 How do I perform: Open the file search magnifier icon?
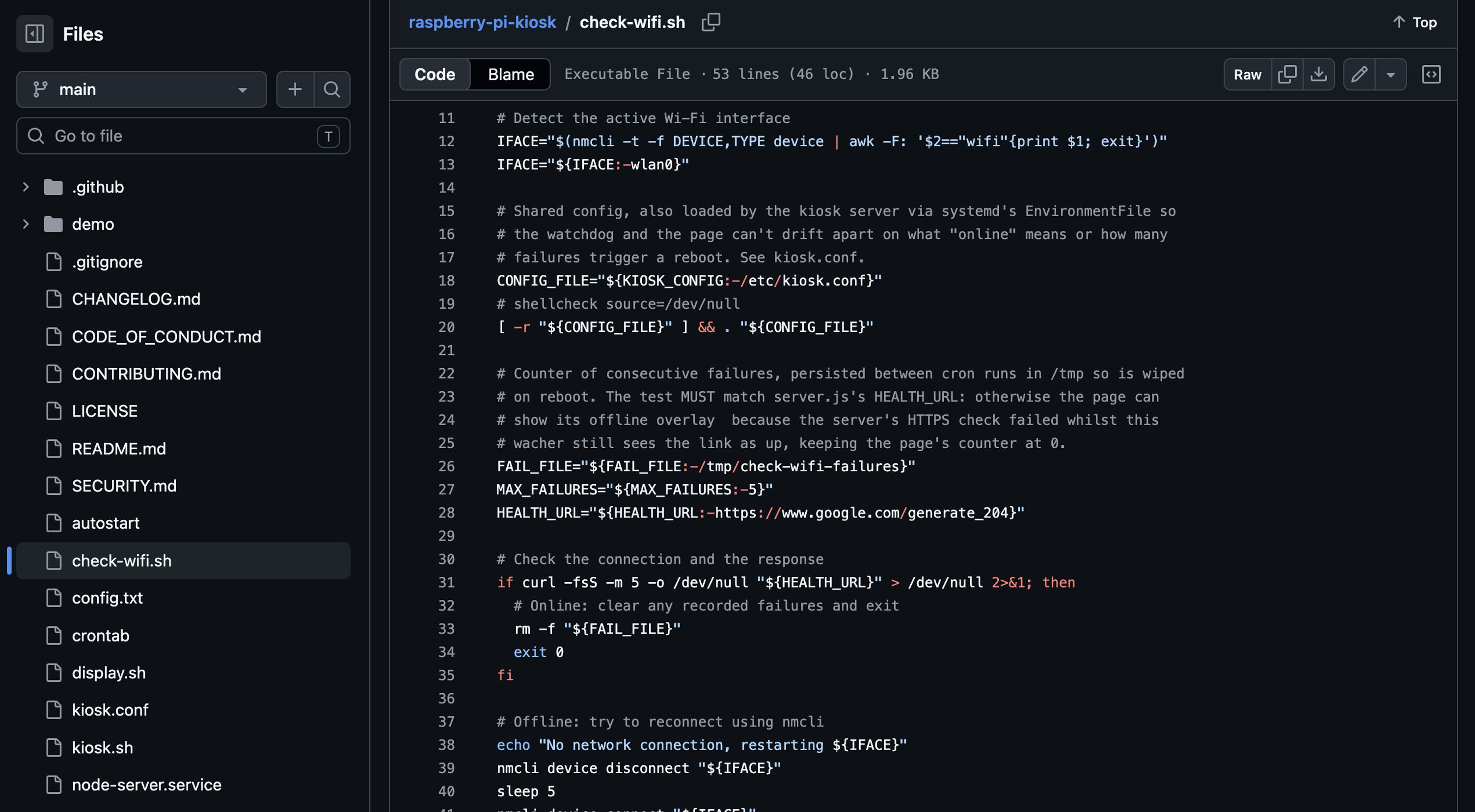pos(332,89)
